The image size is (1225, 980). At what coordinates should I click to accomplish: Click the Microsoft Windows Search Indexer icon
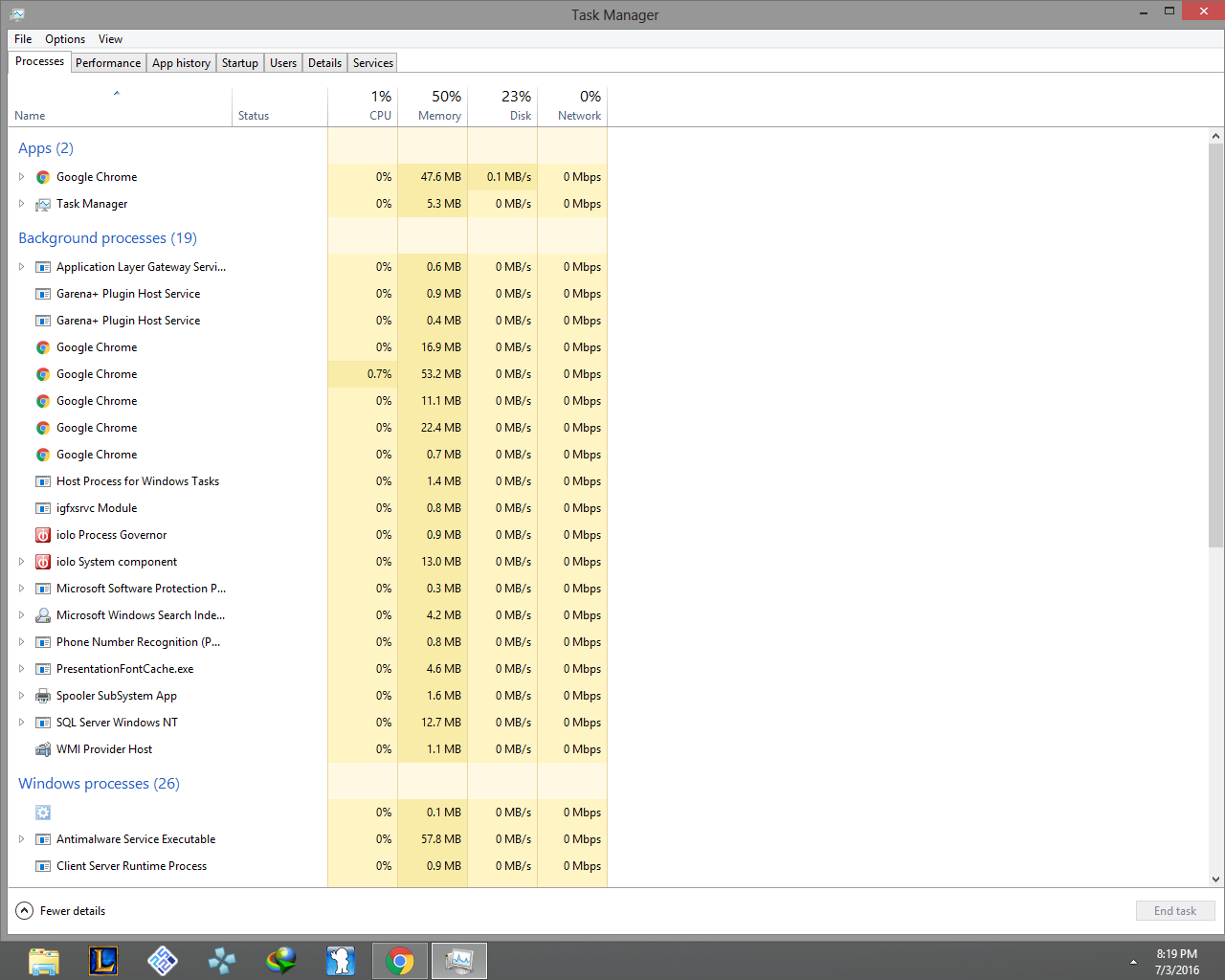43,615
